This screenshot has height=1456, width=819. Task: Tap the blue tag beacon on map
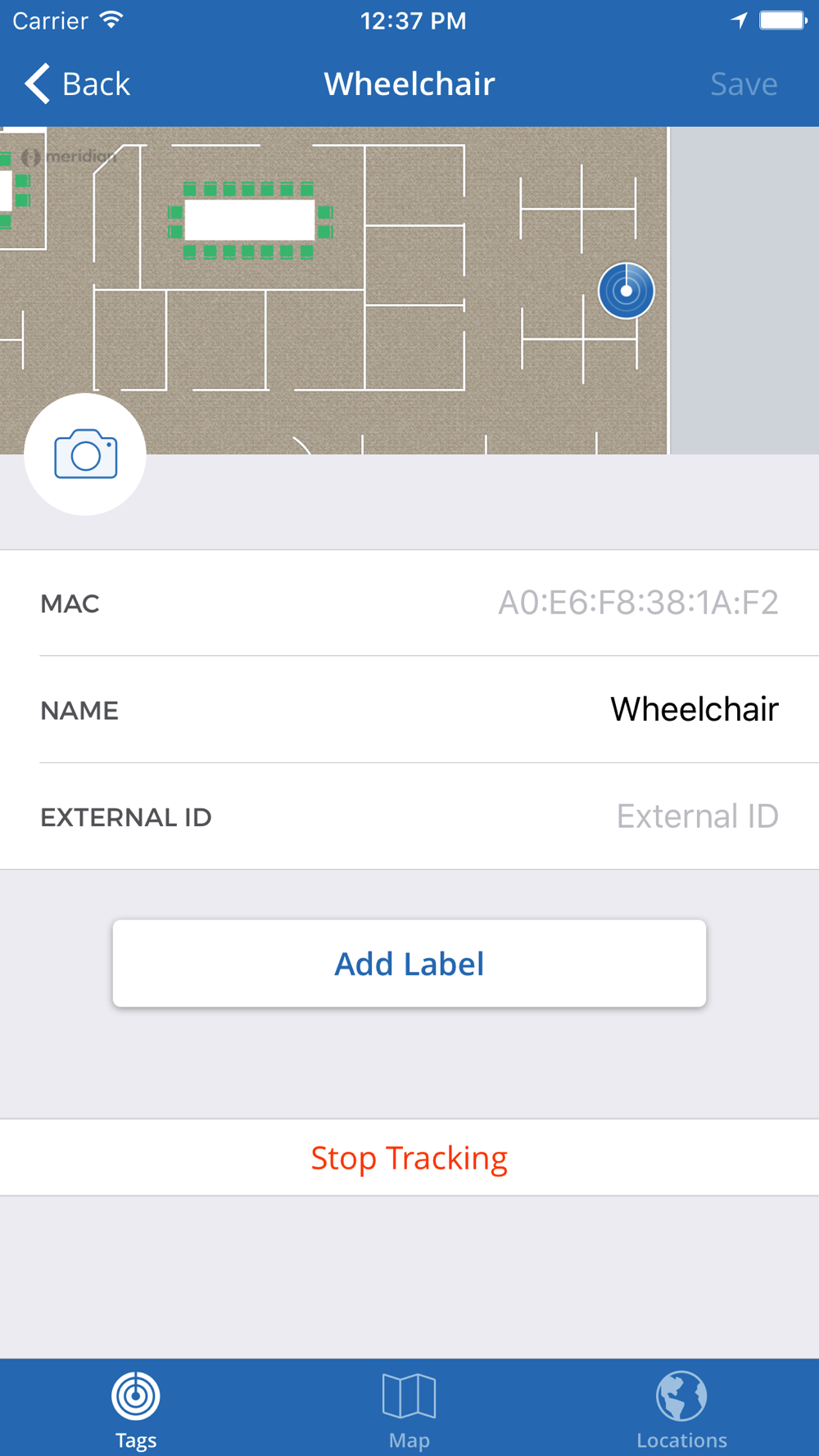pyautogui.click(x=626, y=291)
